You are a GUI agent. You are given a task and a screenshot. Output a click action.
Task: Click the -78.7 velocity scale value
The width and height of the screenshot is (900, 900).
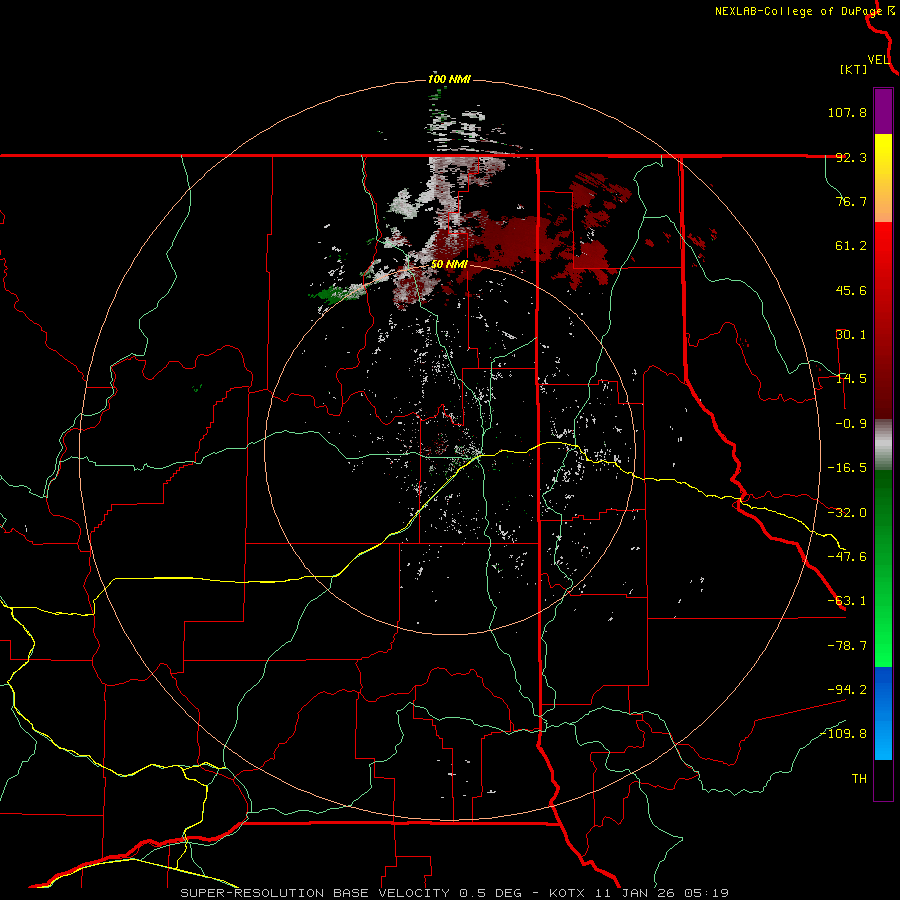tap(847, 646)
